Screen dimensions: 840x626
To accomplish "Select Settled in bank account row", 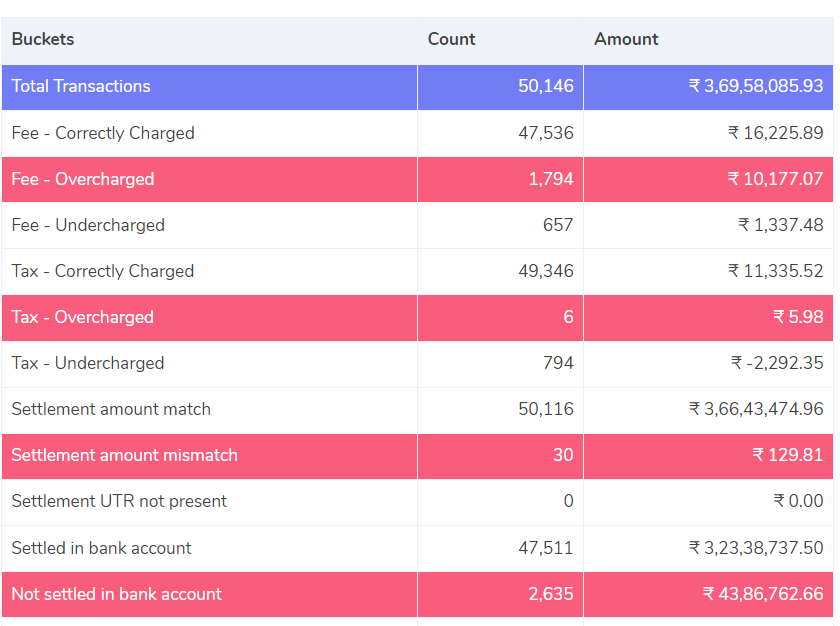I will pos(417,548).
